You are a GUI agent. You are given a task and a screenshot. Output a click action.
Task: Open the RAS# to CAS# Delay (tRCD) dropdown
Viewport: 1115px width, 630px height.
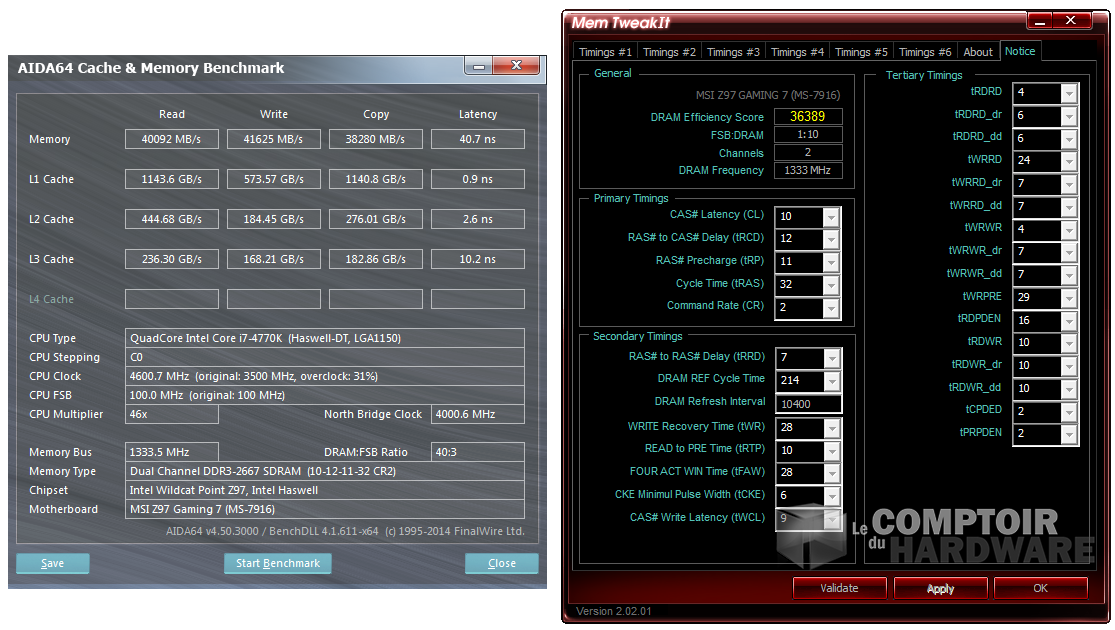click(x=830, y=239)
